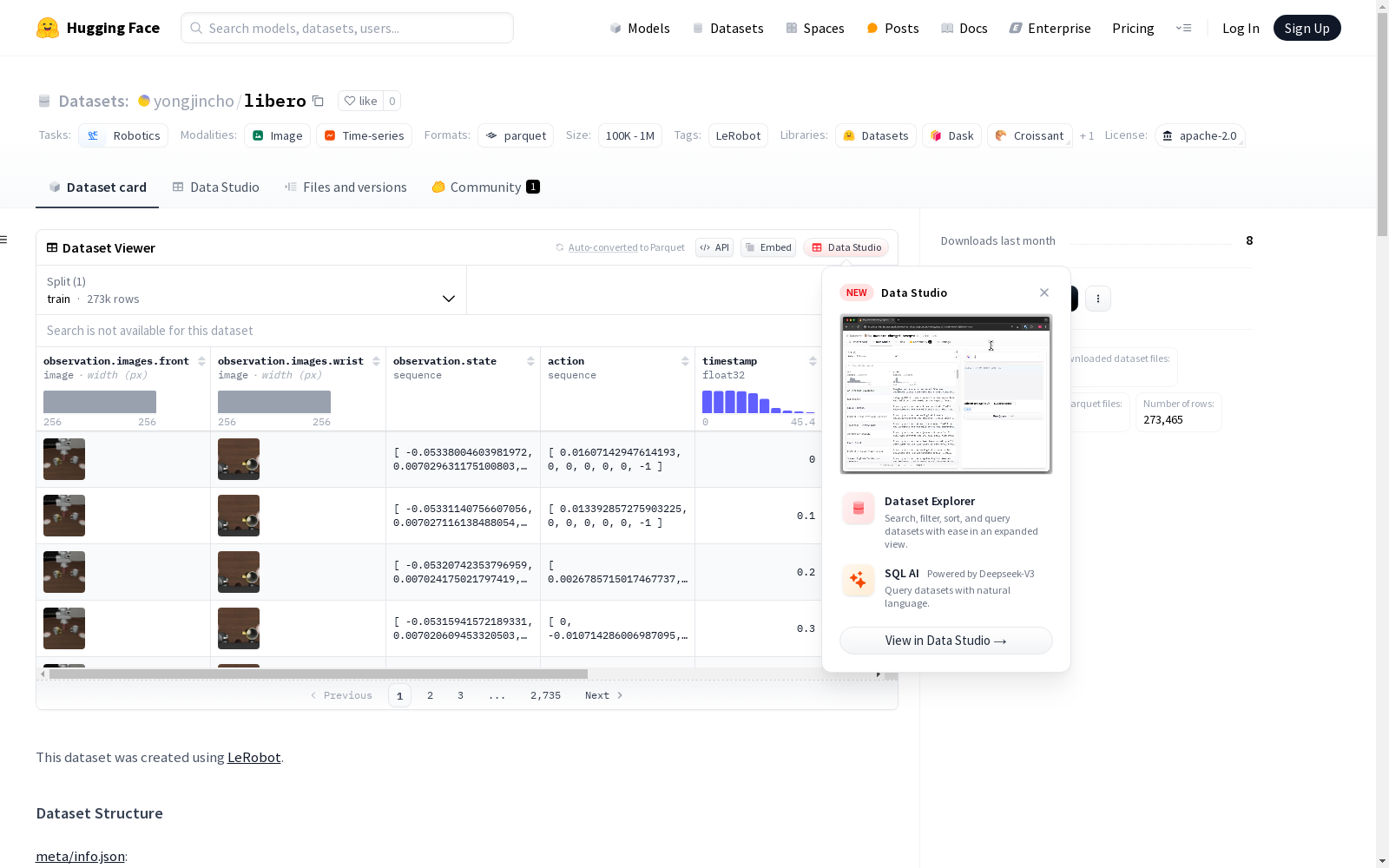1389x868 pixels.
Task: Click the Dataset Explorer icon
Action: [859, 509]
